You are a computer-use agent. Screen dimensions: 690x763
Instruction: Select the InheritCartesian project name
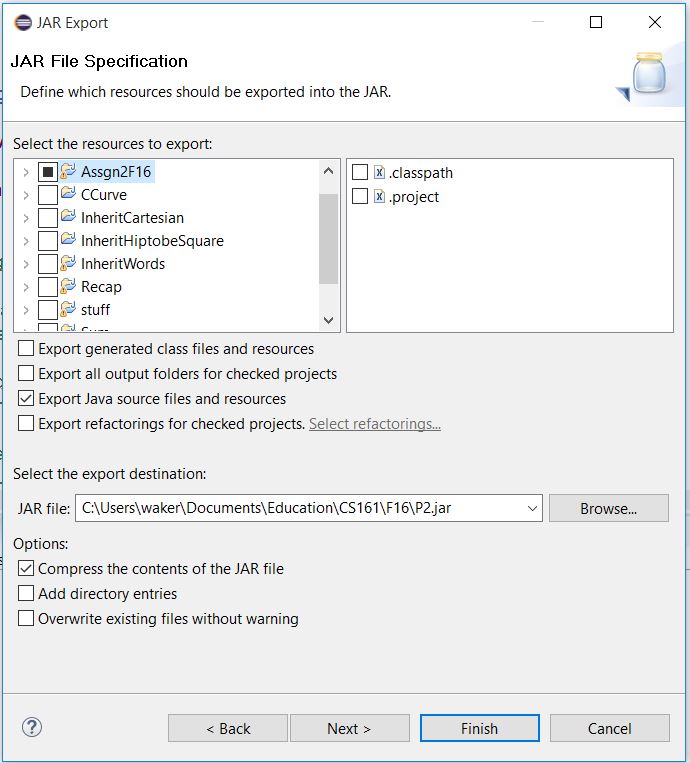(x=132, y=218)
